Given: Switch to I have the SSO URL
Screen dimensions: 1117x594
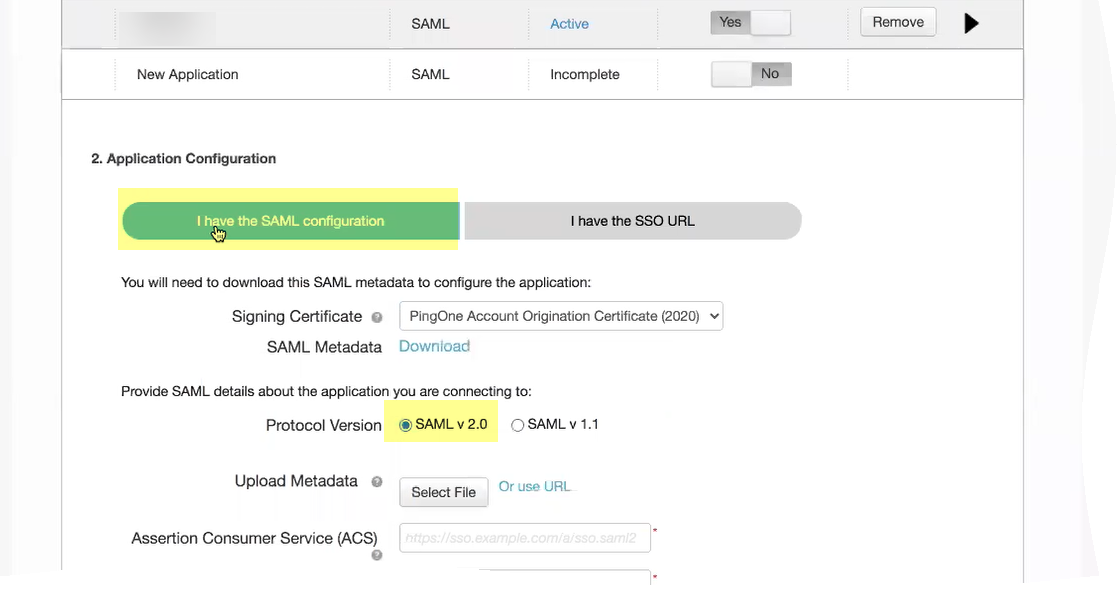Looking at the screenshot, I should 632,221.
